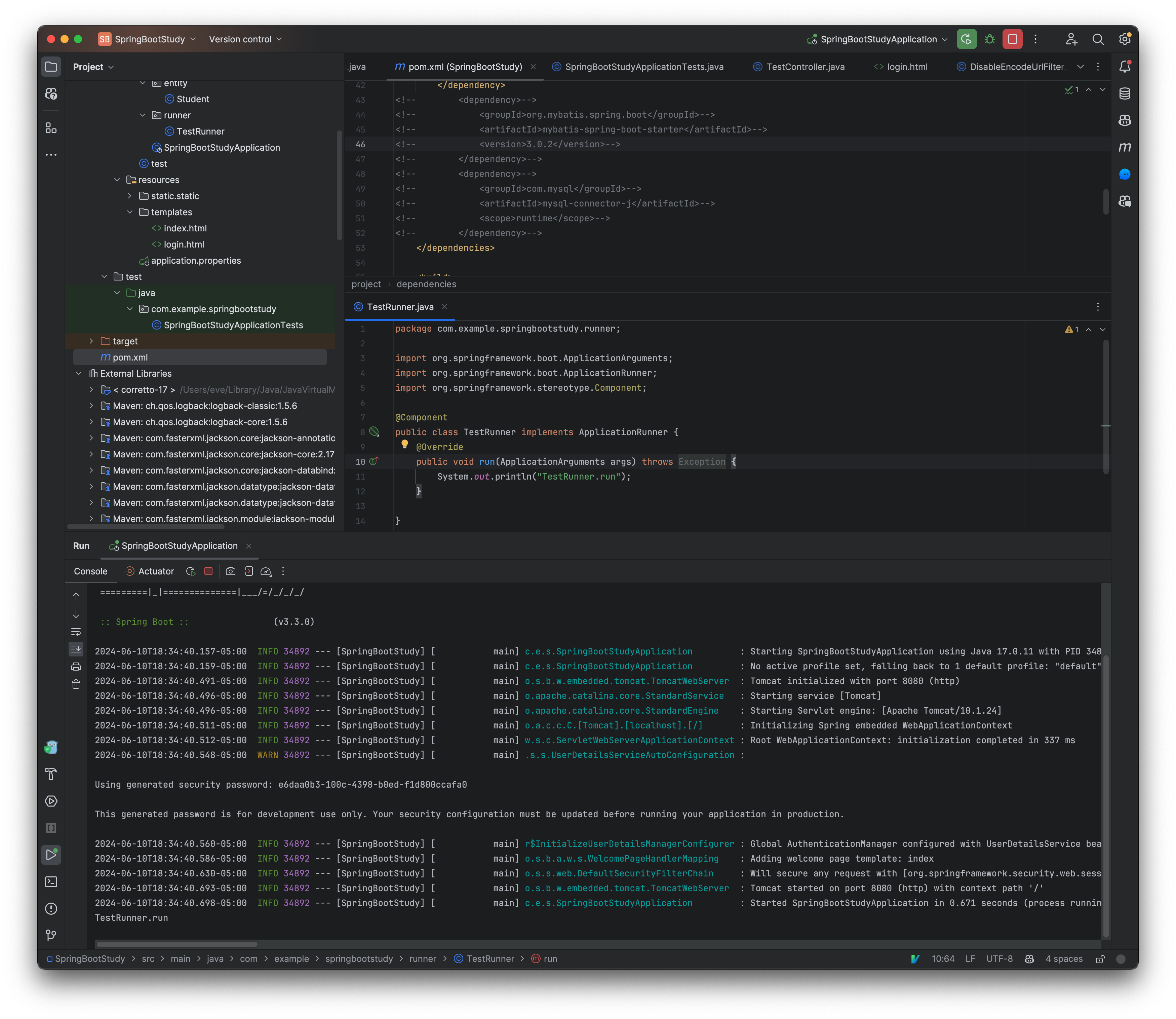Rerun the application from the console toolbar
The width and height of the screenshot is (1176, 1019).
pyautogui.click(x=191, y=571)
